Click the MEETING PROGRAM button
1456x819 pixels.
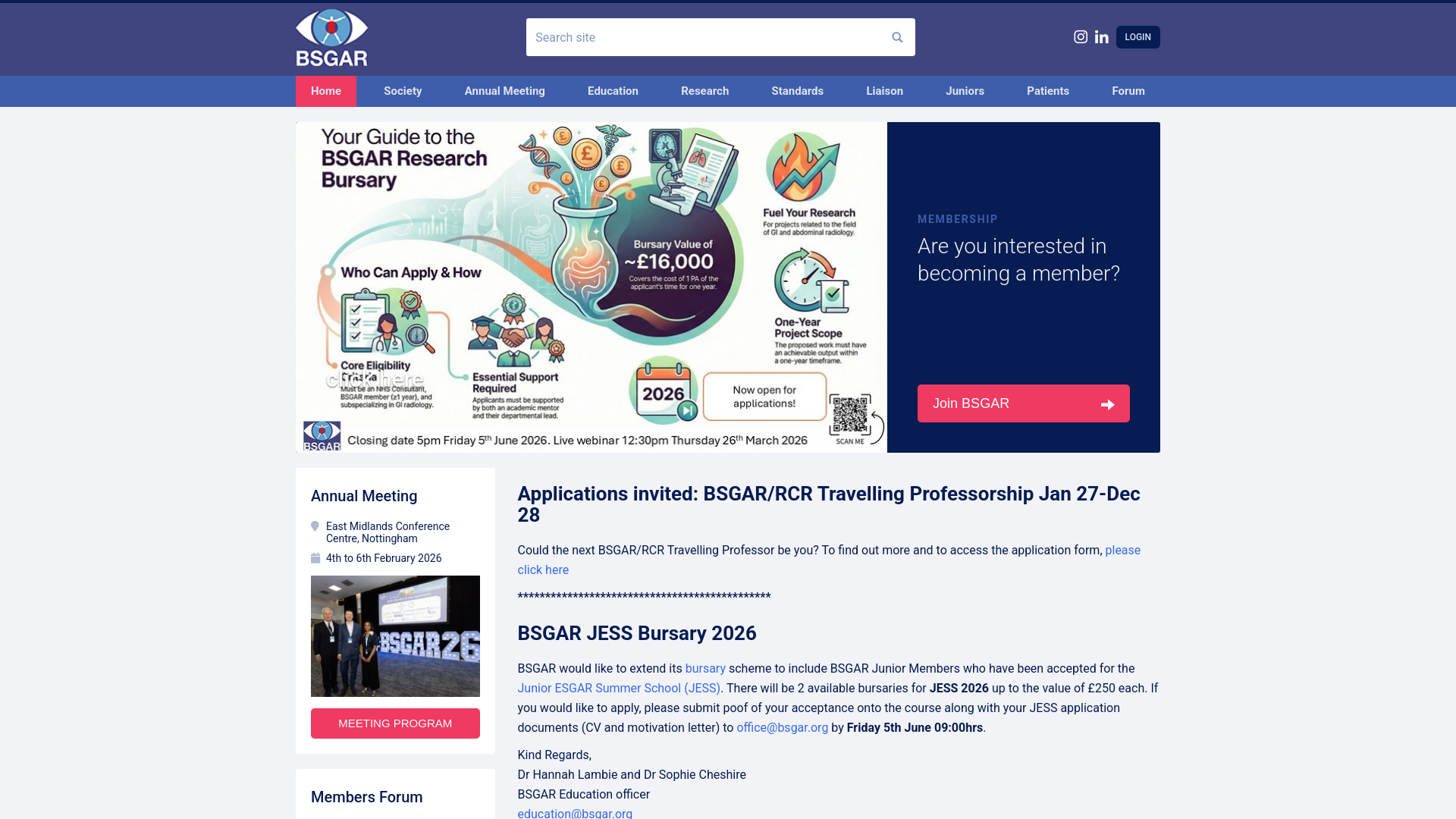395,723
